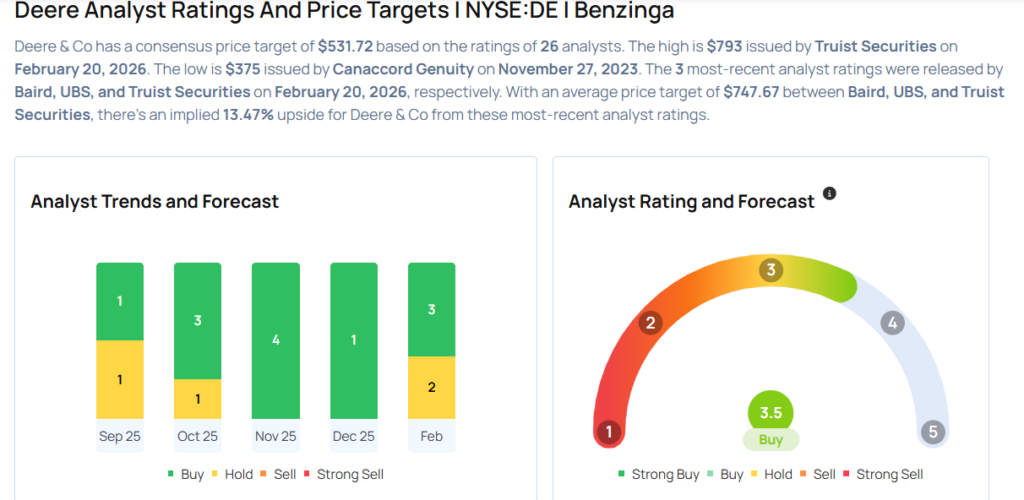Image resolution: width=1024 pixels, height=500 pixels.
Task: Click the info icon beside Analyst Rating and Forecast
Action: [829, 193]
